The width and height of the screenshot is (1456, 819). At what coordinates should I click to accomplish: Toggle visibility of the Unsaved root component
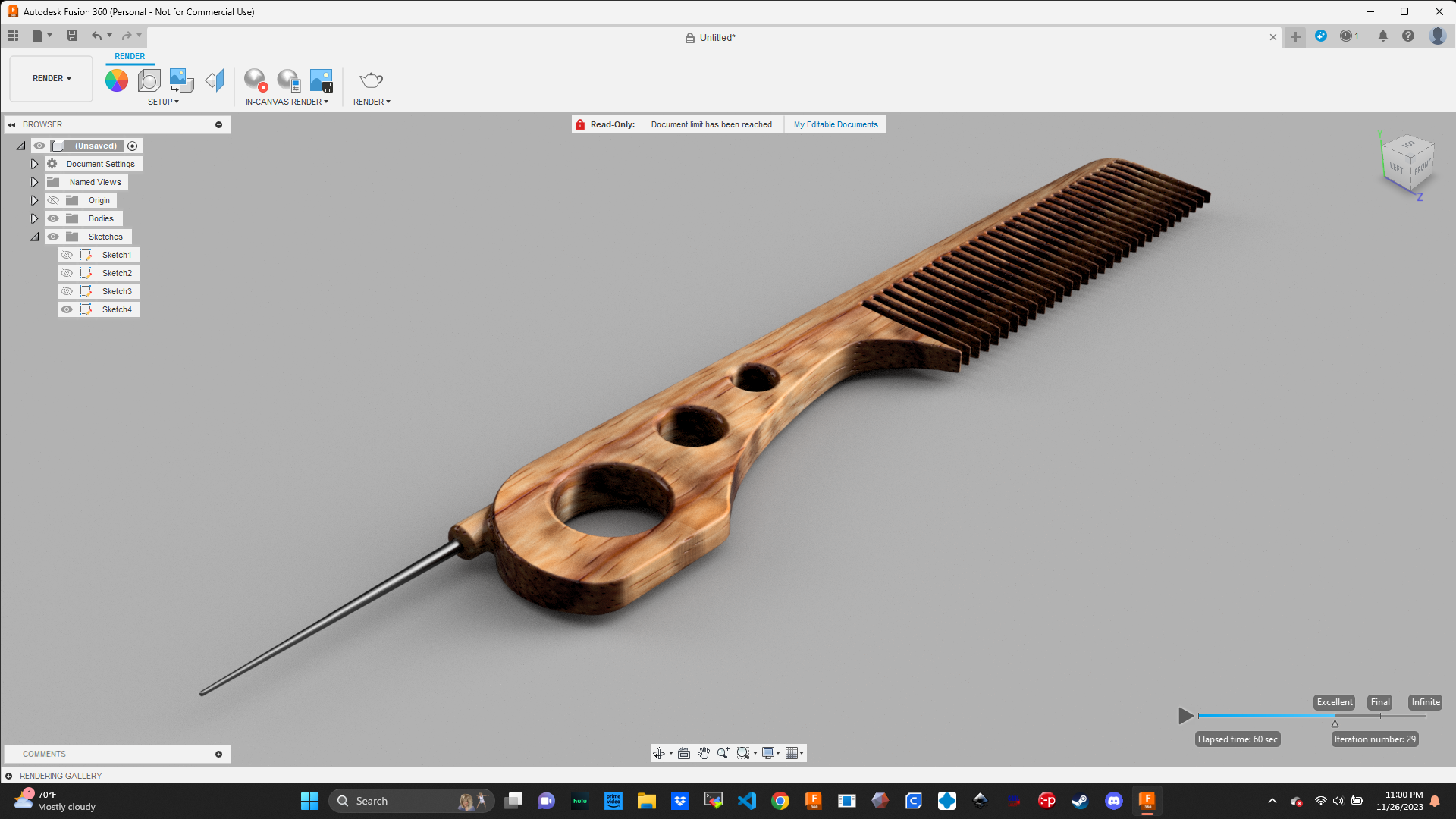click(x=39, y=146)
